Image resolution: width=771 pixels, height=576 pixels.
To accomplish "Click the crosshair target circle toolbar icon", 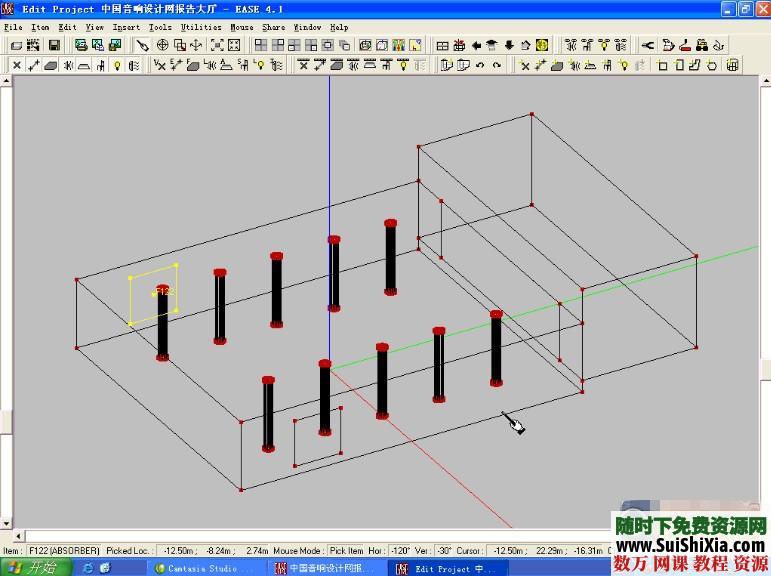I will pos(161,45).
